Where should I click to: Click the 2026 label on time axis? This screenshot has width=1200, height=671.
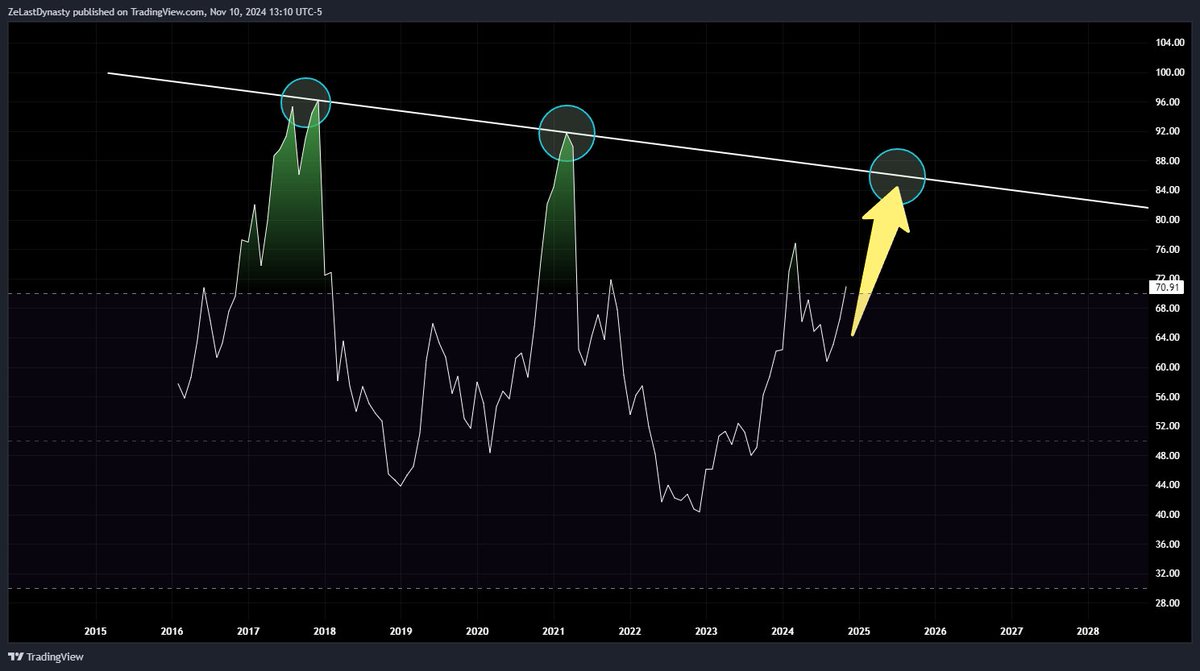pos(935,631)
